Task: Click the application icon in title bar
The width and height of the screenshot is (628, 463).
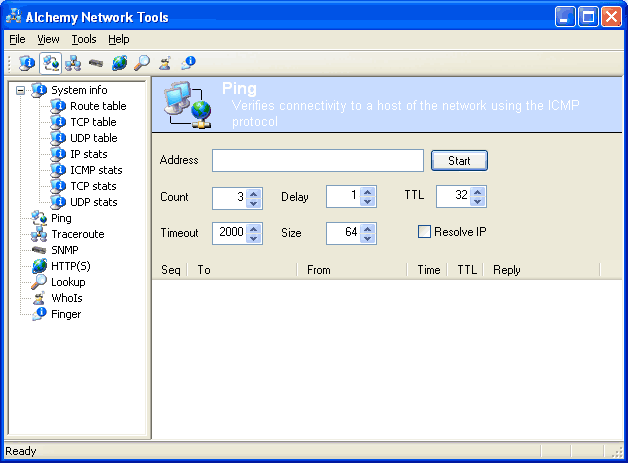Action: tap(14, 16)
